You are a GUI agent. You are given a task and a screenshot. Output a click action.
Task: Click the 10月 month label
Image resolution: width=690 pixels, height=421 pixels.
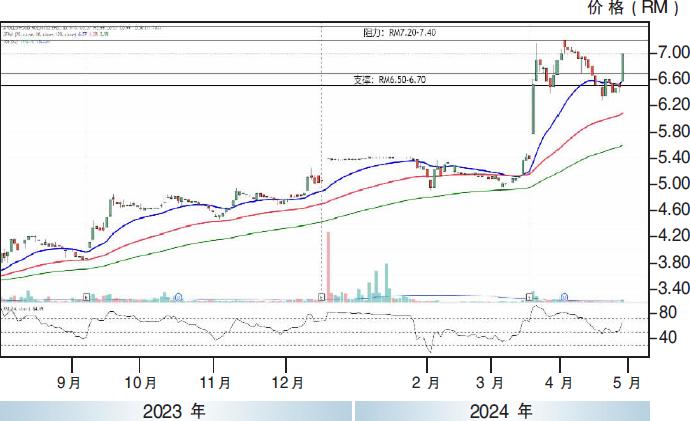(x=140, y=383)
